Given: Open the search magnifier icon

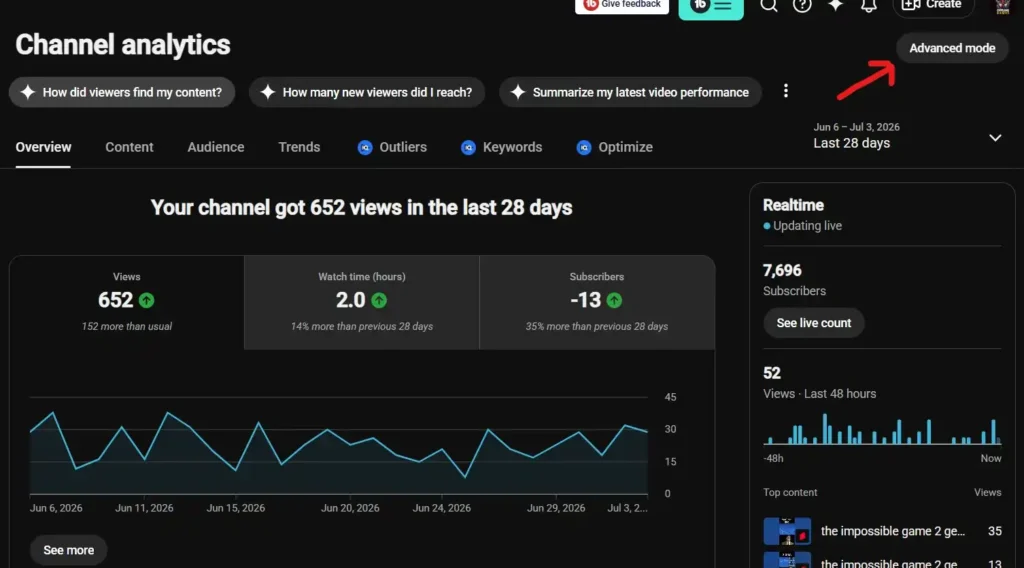Looking at the screenshot, I should tap(769, 5).
